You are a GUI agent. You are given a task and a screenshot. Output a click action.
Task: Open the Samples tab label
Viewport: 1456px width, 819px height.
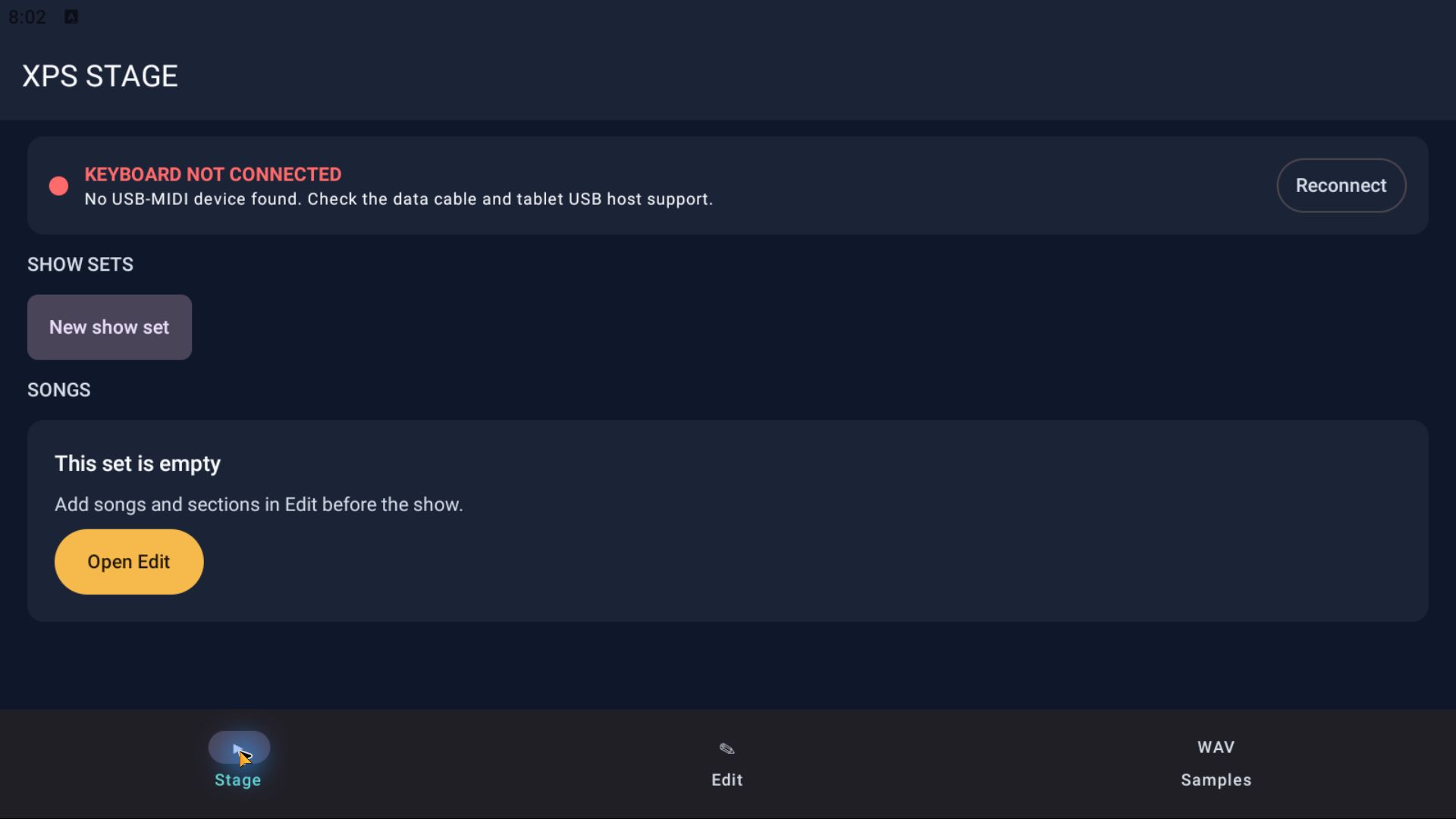click(x=1216, y=780)
